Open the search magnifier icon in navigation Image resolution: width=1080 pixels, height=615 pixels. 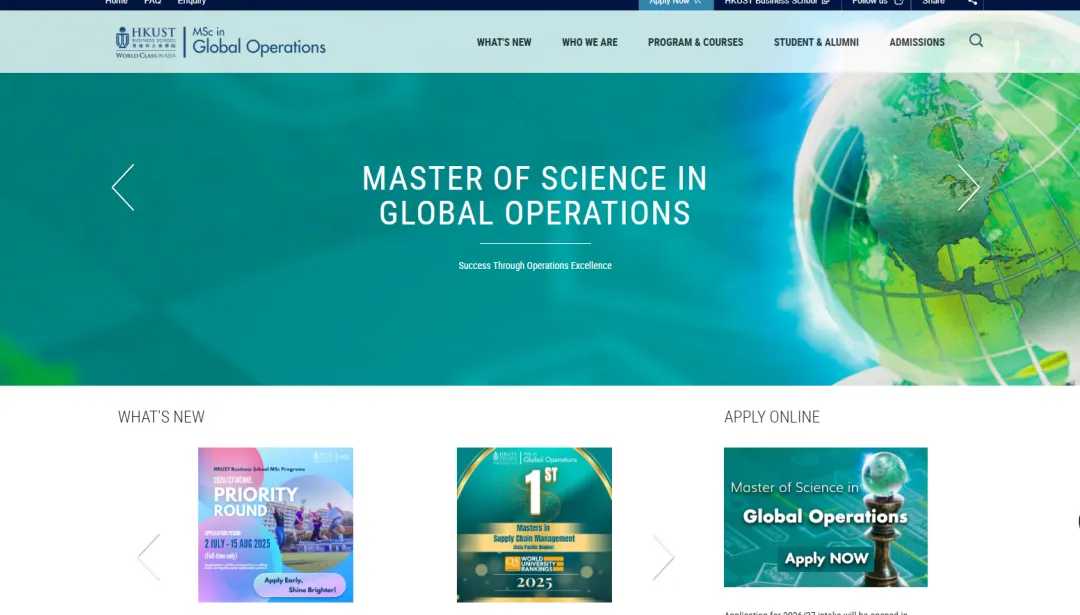(x=976, y=41)
